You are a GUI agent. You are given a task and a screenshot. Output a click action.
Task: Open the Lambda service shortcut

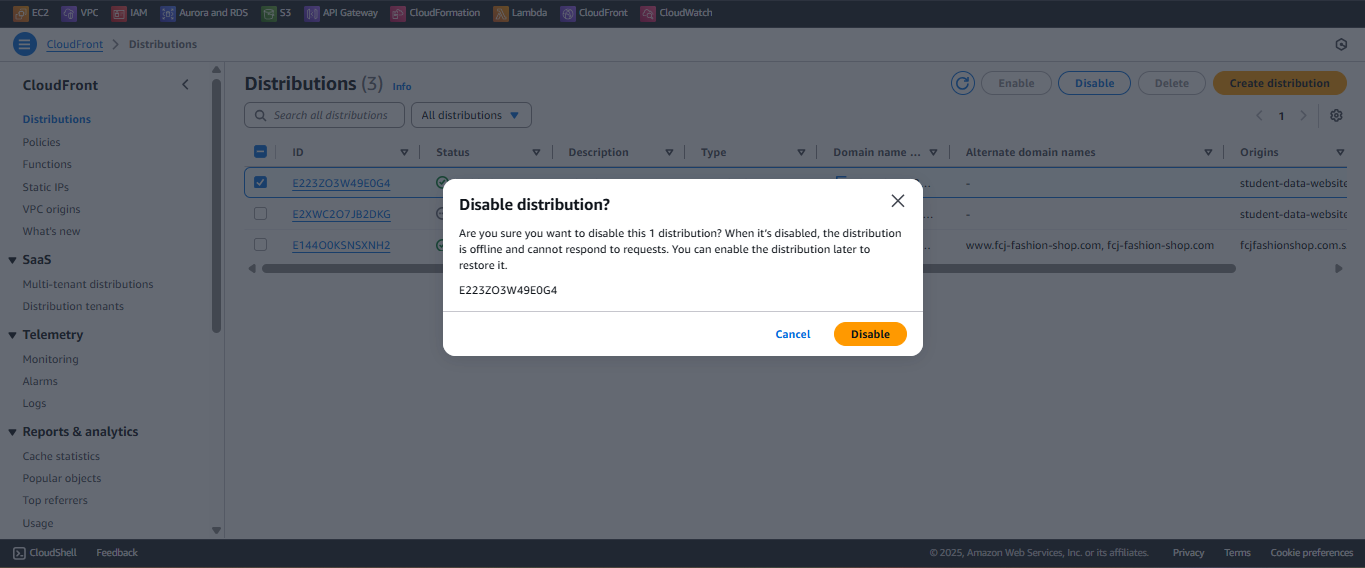tap(520, 13)
